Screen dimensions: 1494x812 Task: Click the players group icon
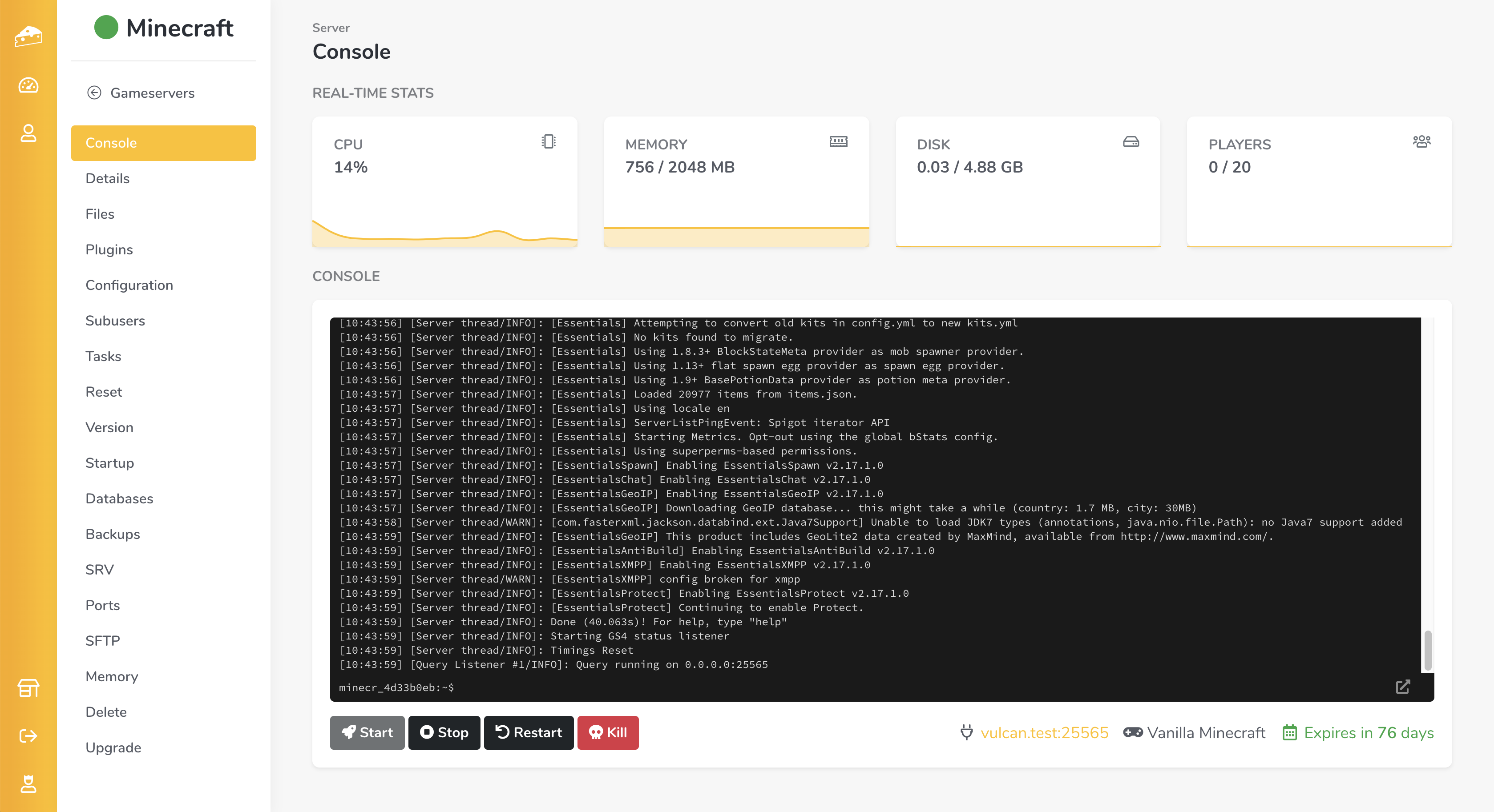point(1421,141)
